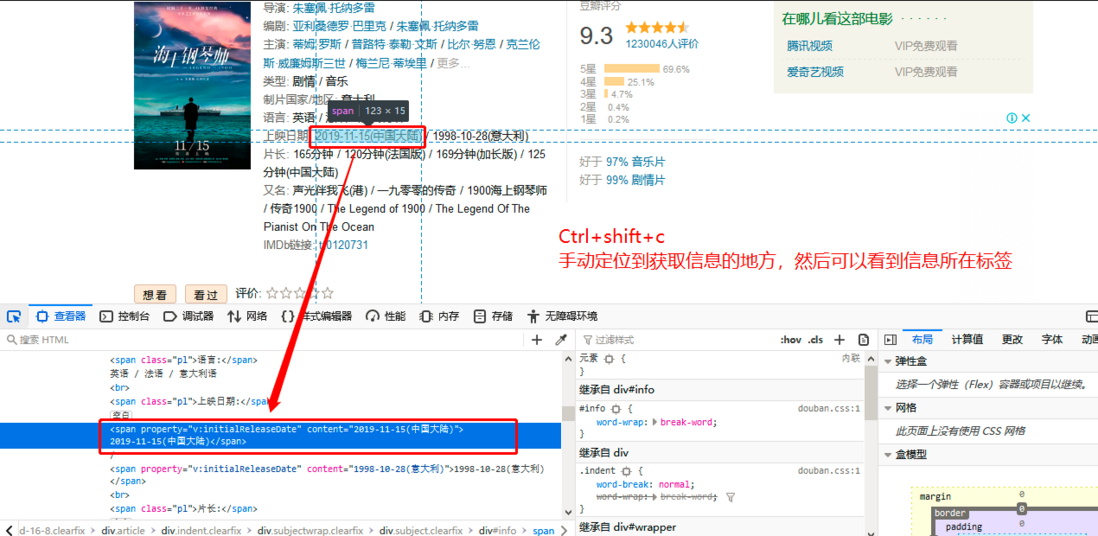The height and width of the screenshot is (536, 1098).
Task: Click selector highlighter icon next to 元素
Action: [609, 358]
